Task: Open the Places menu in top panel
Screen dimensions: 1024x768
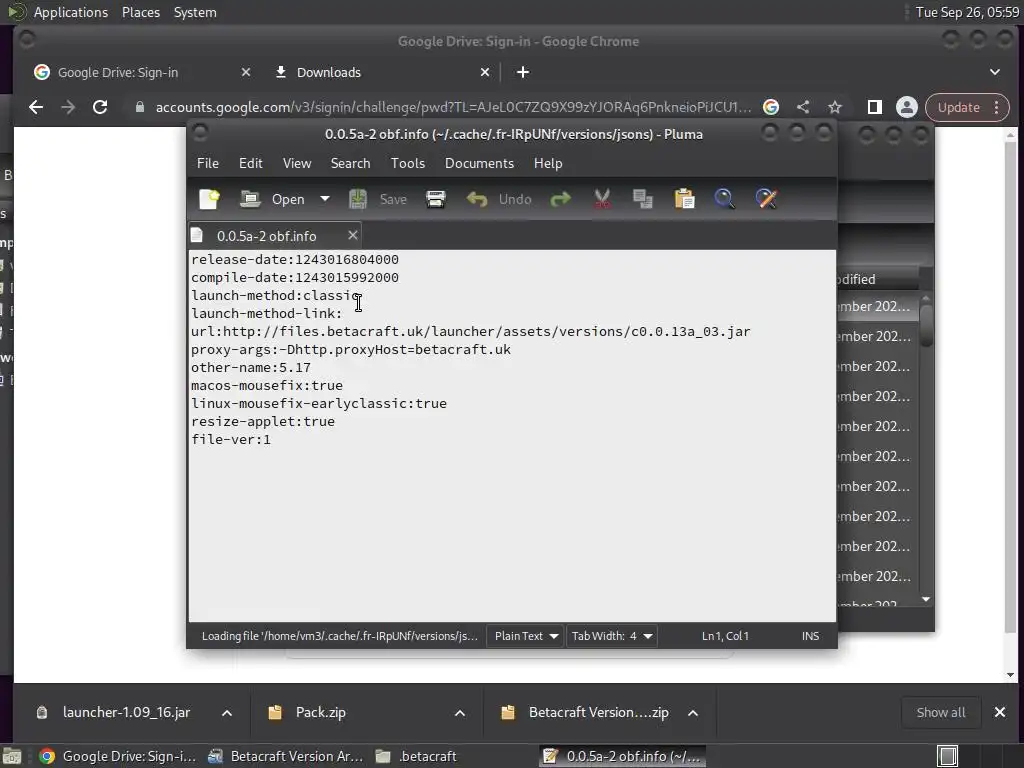Action: coord(141,12)
